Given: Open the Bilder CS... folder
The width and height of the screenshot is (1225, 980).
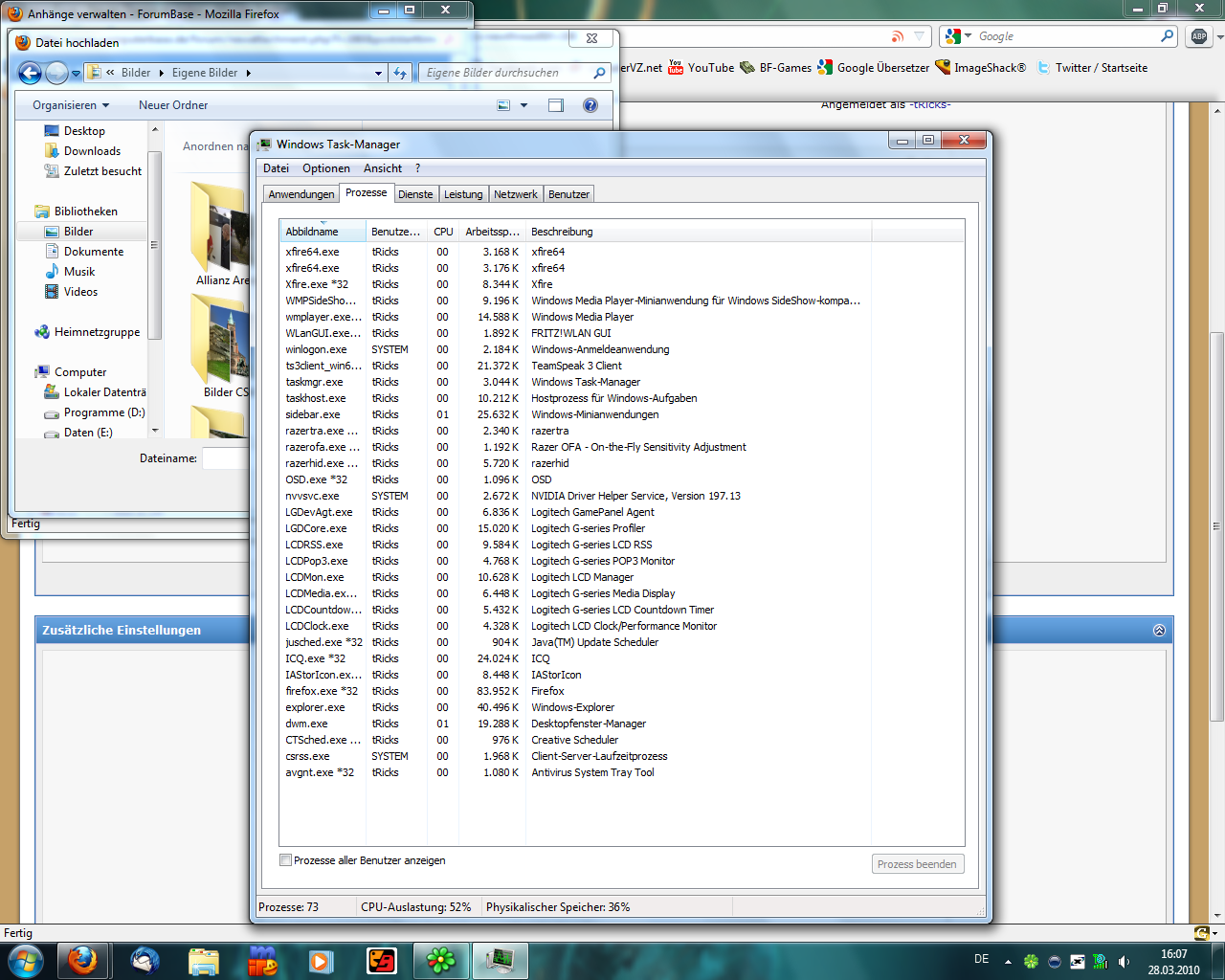Looking at the screenshot, I should pos(220,346).
